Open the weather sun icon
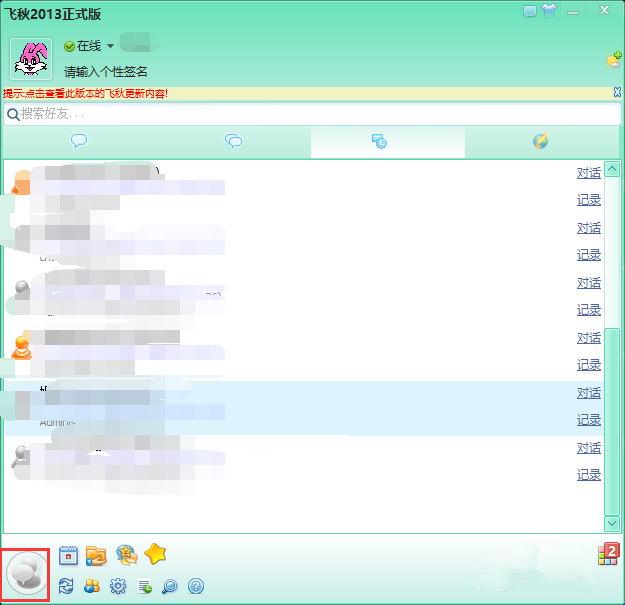This screenshot has width=625, height=605. coord(613,60)
